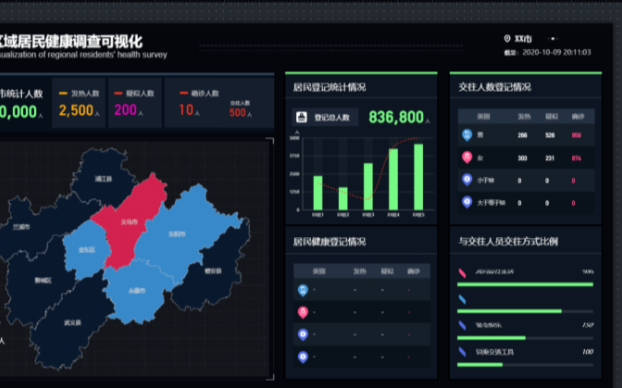The width and height of the screenshot is (622, 388).
Task: Click the progress bar under the 150 value
Action: click(525, 338)
